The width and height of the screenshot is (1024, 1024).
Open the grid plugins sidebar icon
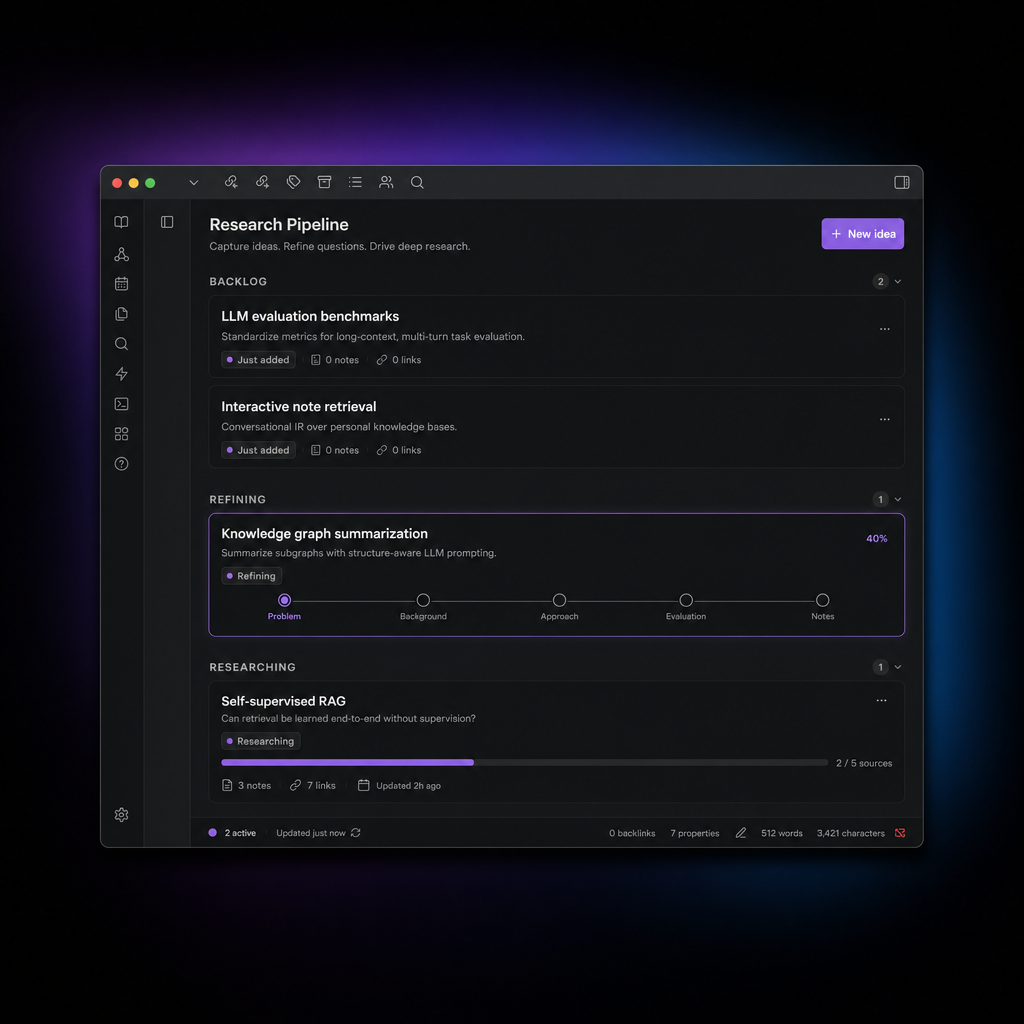(x=121, y=434)
